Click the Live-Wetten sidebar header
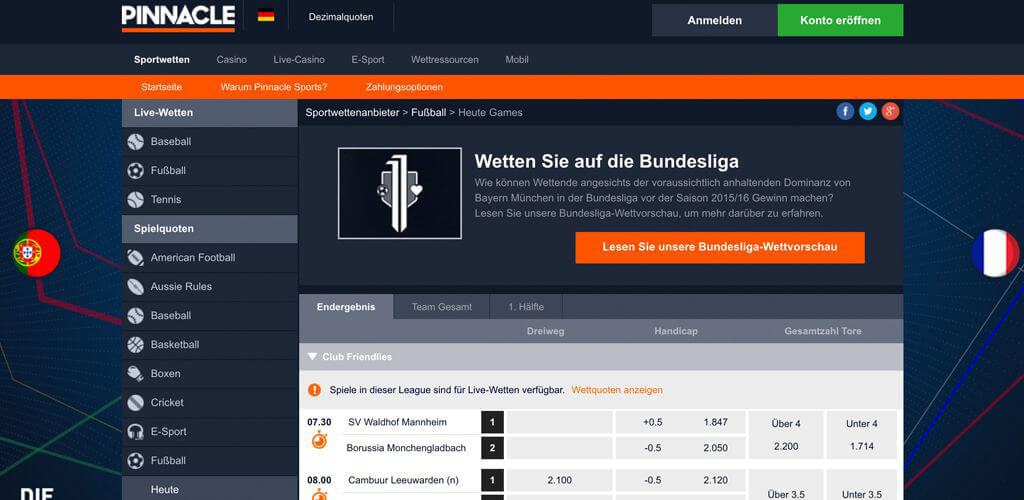 [x=210, y=113]
